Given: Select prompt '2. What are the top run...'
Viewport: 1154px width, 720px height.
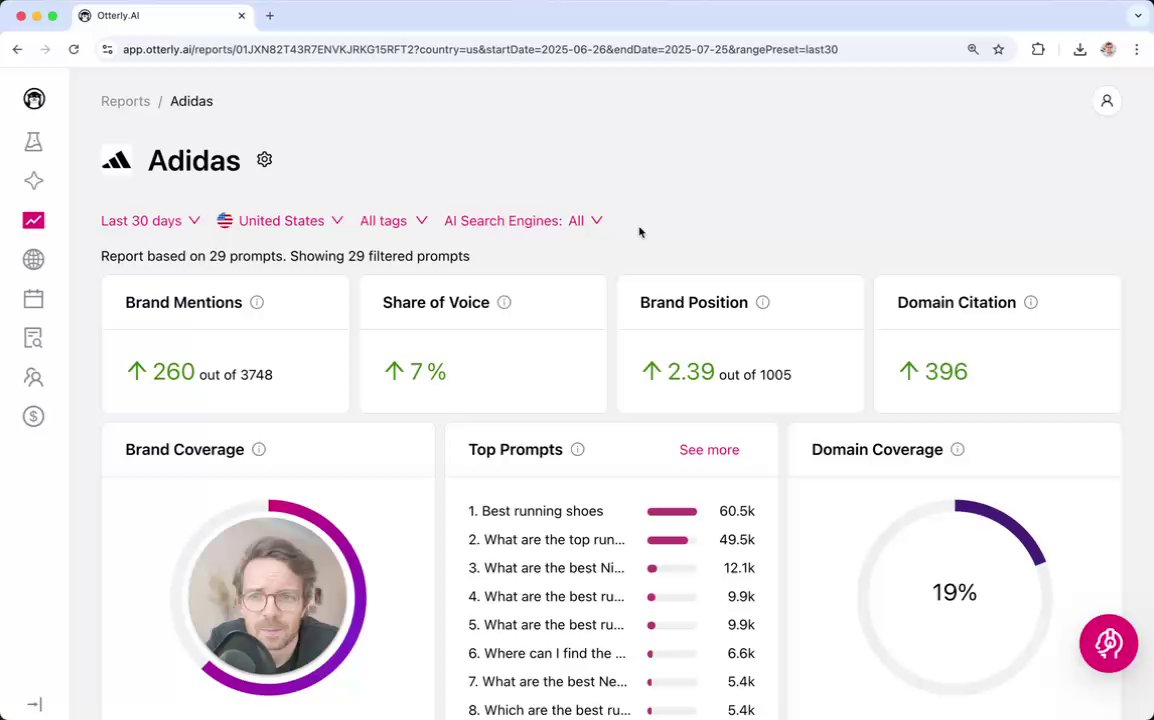Looking at the screenshot, I should [x=547, y=540].
